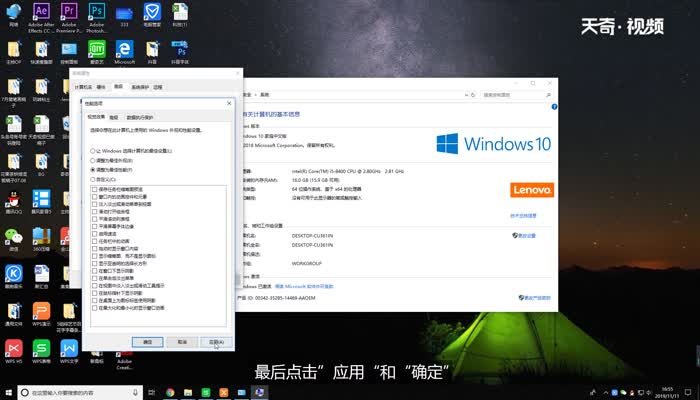Open the 数据执行保护 tab
The height and width of the screenshot is (400, 700).
tap(140, 117)
